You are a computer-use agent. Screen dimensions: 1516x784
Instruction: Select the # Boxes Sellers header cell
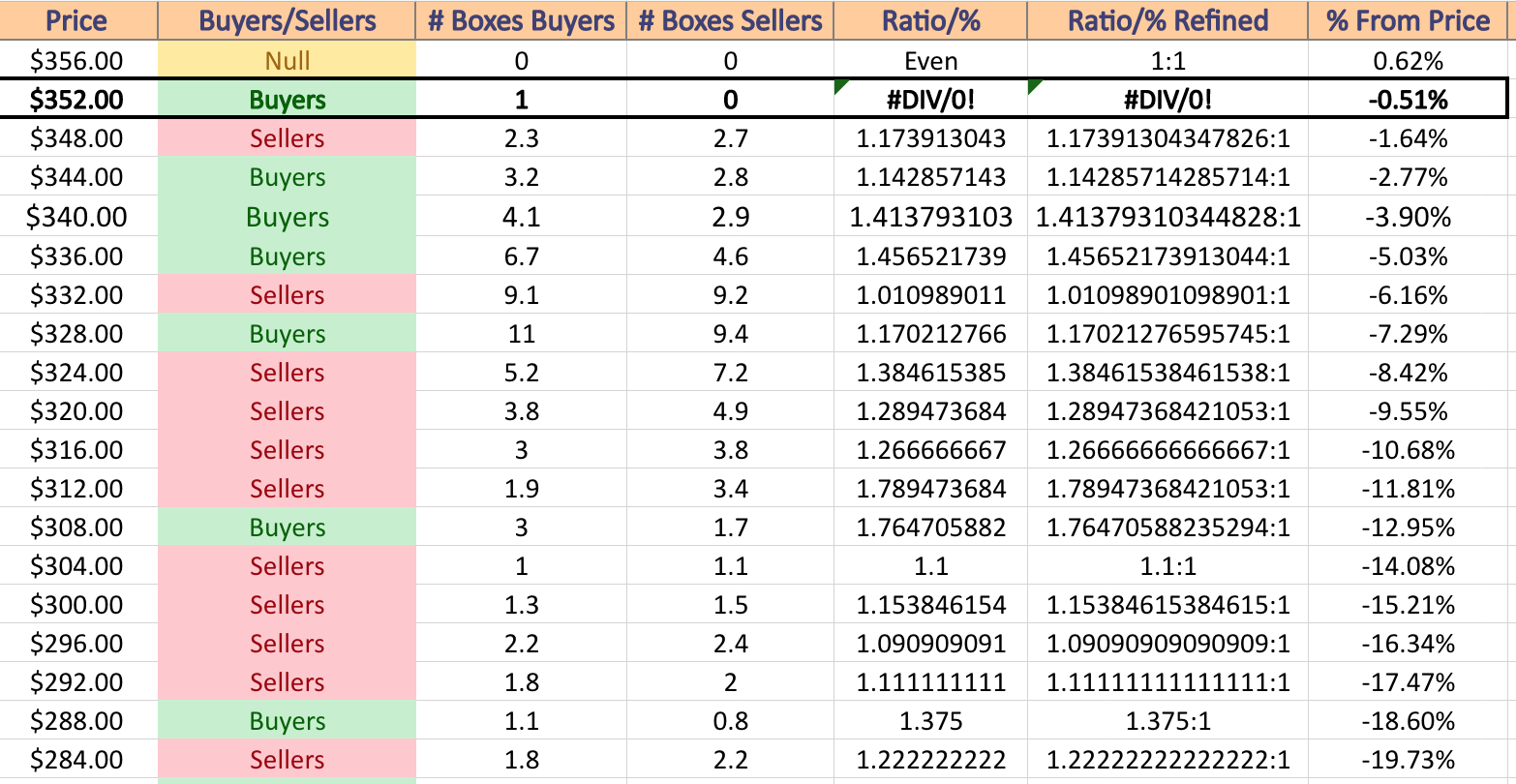pos(730,20)
